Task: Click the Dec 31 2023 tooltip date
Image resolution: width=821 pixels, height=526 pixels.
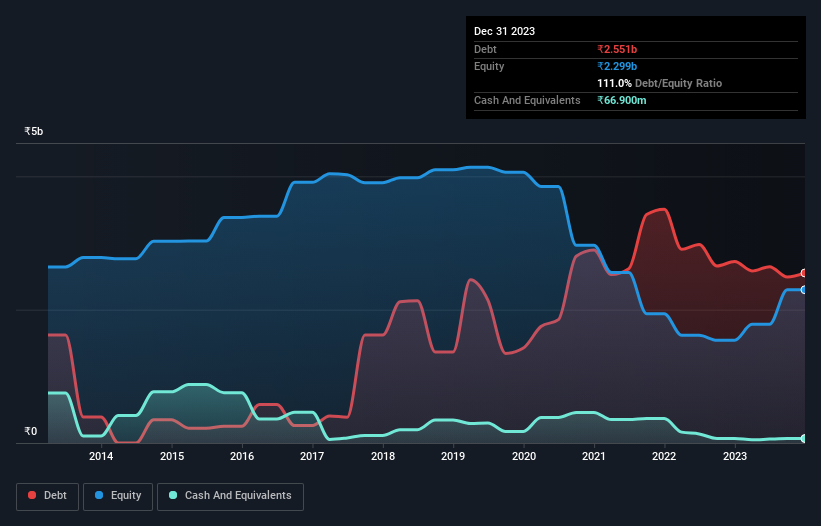Action: (x=504, y=31)
